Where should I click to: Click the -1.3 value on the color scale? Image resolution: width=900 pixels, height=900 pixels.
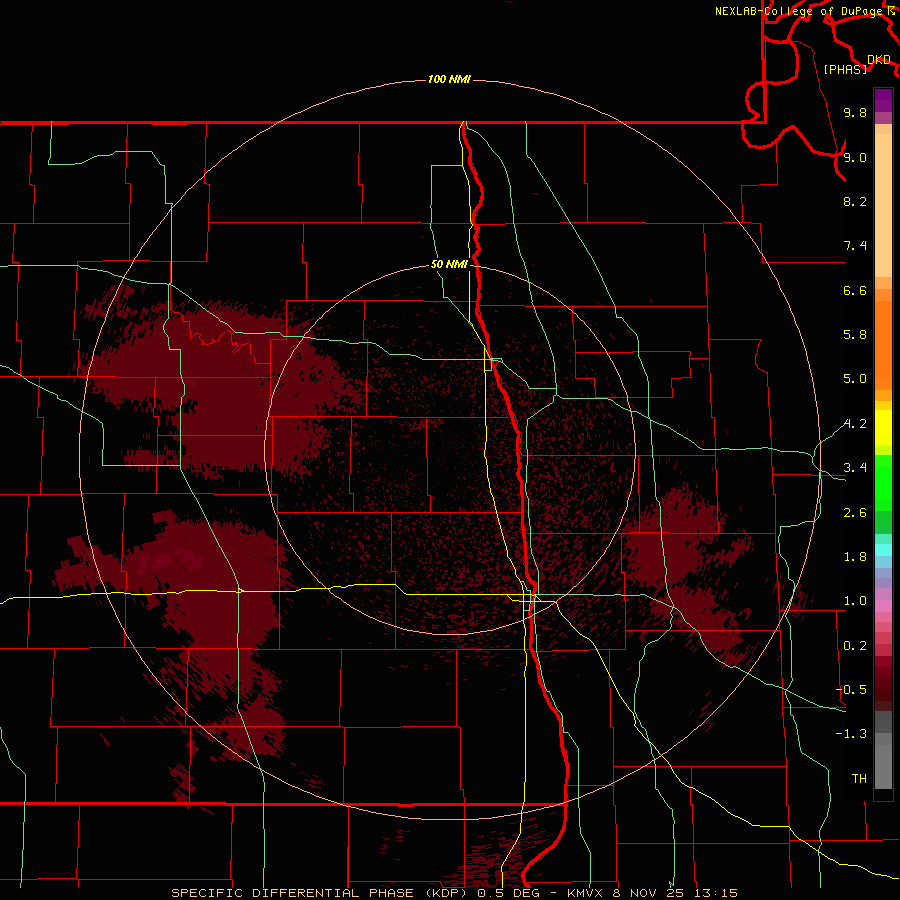pos(851,734)
